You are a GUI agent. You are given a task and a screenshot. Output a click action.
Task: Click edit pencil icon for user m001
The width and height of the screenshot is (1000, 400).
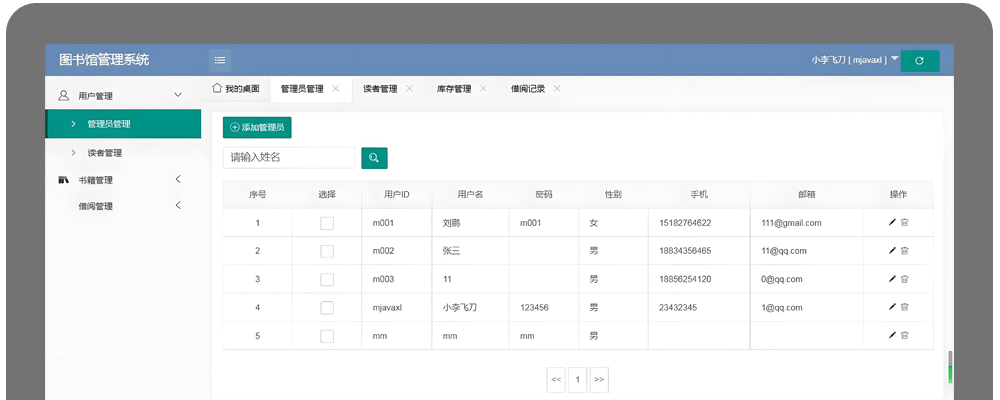tap(892, 223)
